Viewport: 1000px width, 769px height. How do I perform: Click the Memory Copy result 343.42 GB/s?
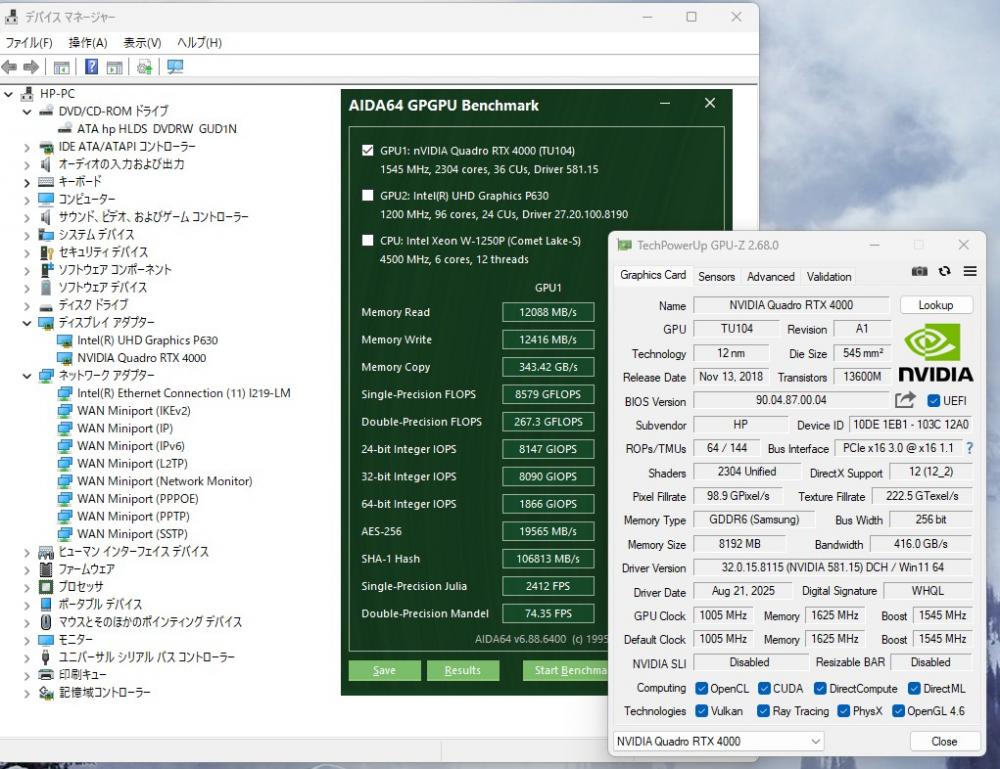tap(548, 367)
